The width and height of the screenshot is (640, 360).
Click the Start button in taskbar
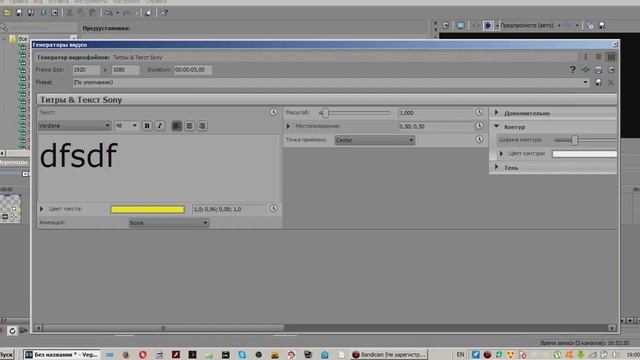7,355
